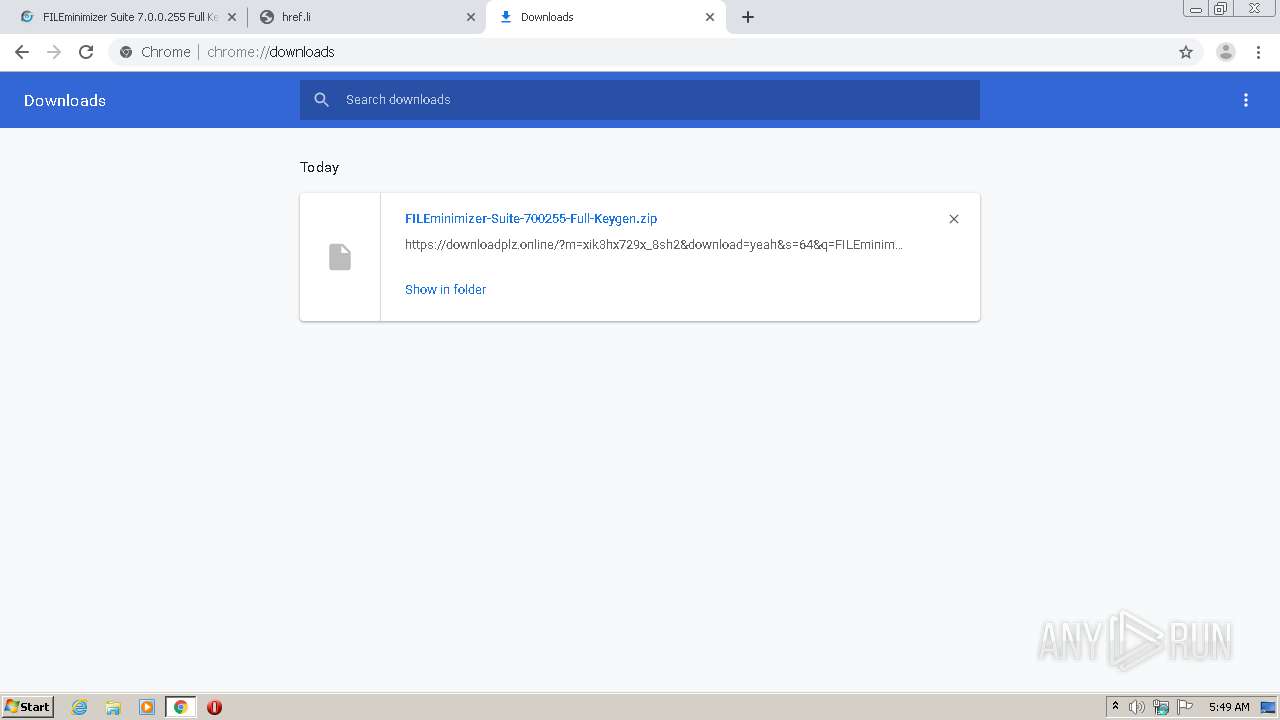1280x720 pixels.
Task: Open Windows Explorer folder from taskbar
Action: click(x=113, y=707)
